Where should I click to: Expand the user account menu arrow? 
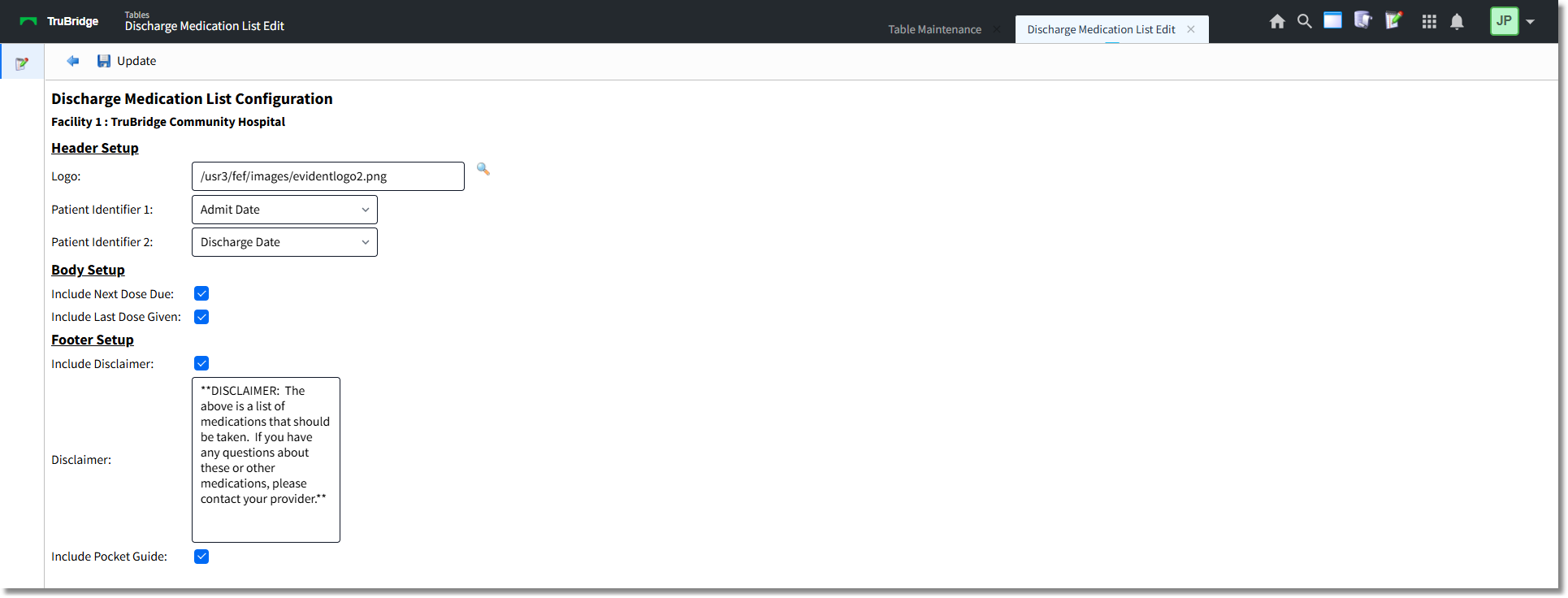click(x=1530, y=22)
